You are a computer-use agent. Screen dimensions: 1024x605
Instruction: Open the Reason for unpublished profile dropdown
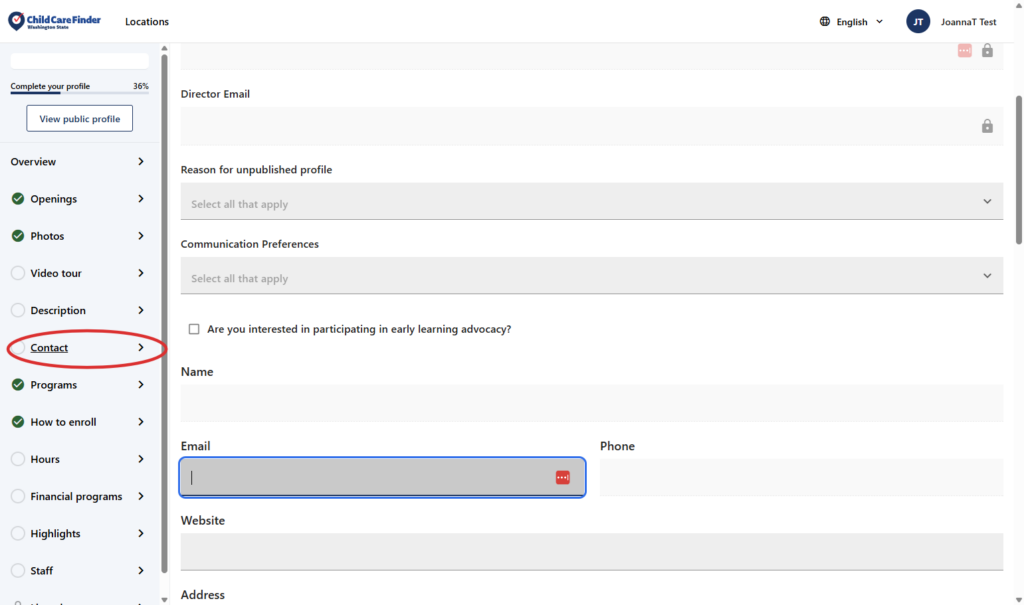[591, 202]
